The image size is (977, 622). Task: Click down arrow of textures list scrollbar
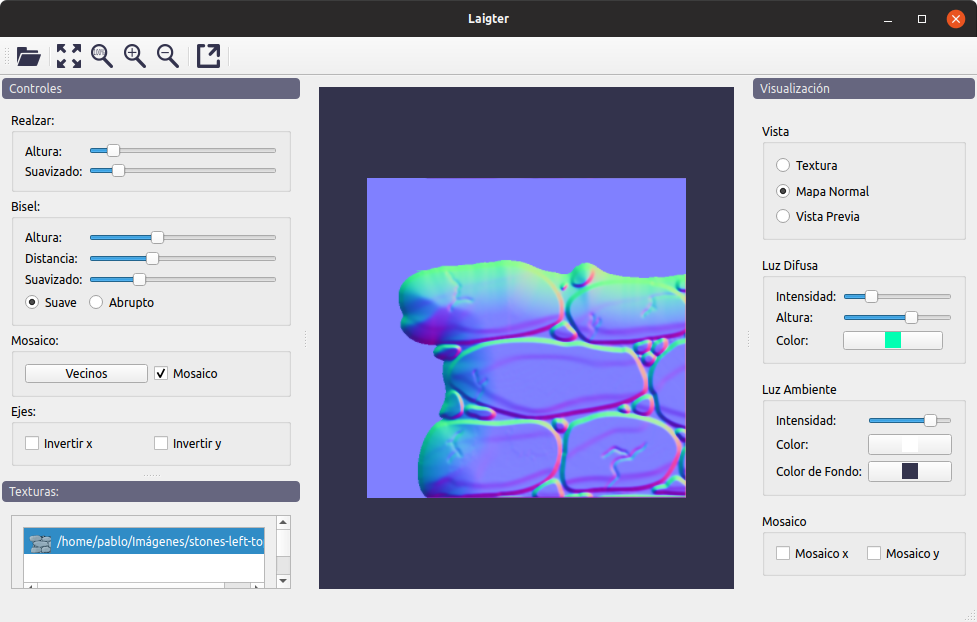[x=284, y=580]
